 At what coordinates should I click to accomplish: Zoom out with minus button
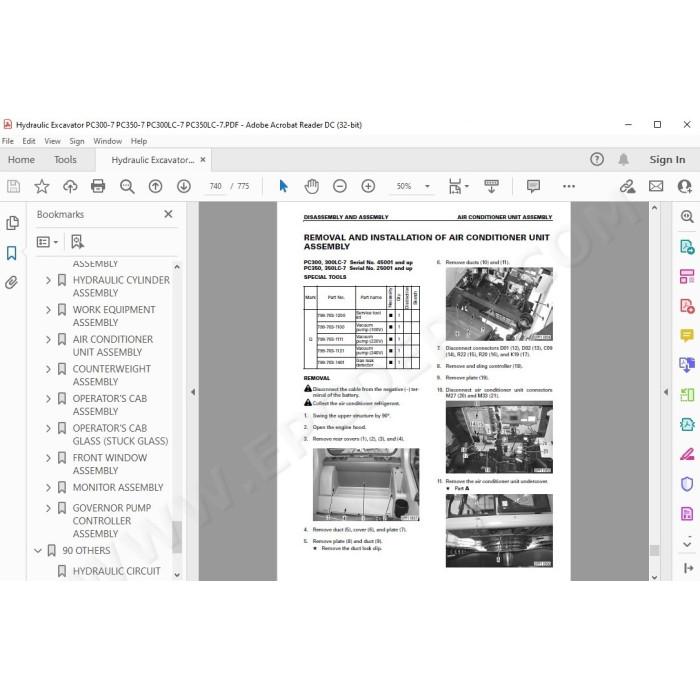coord(340,186)
